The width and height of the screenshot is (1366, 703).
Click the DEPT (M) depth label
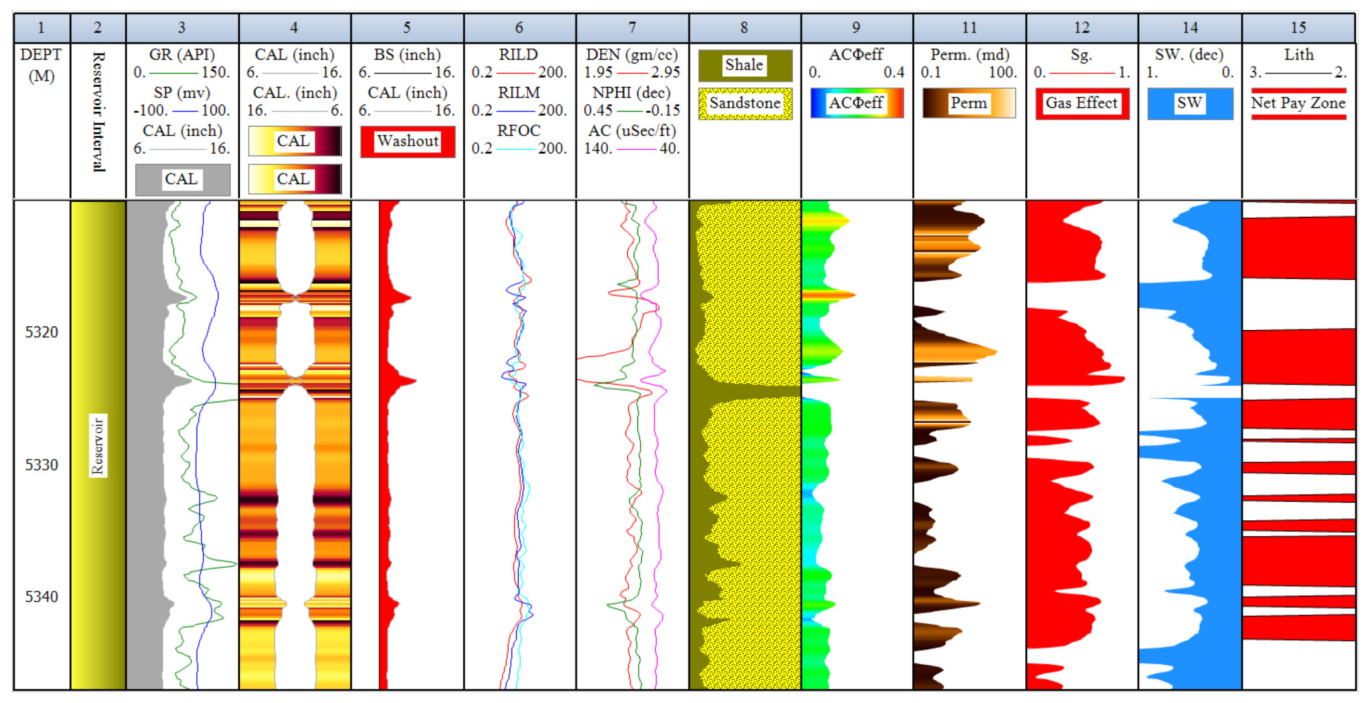point(42,65)
